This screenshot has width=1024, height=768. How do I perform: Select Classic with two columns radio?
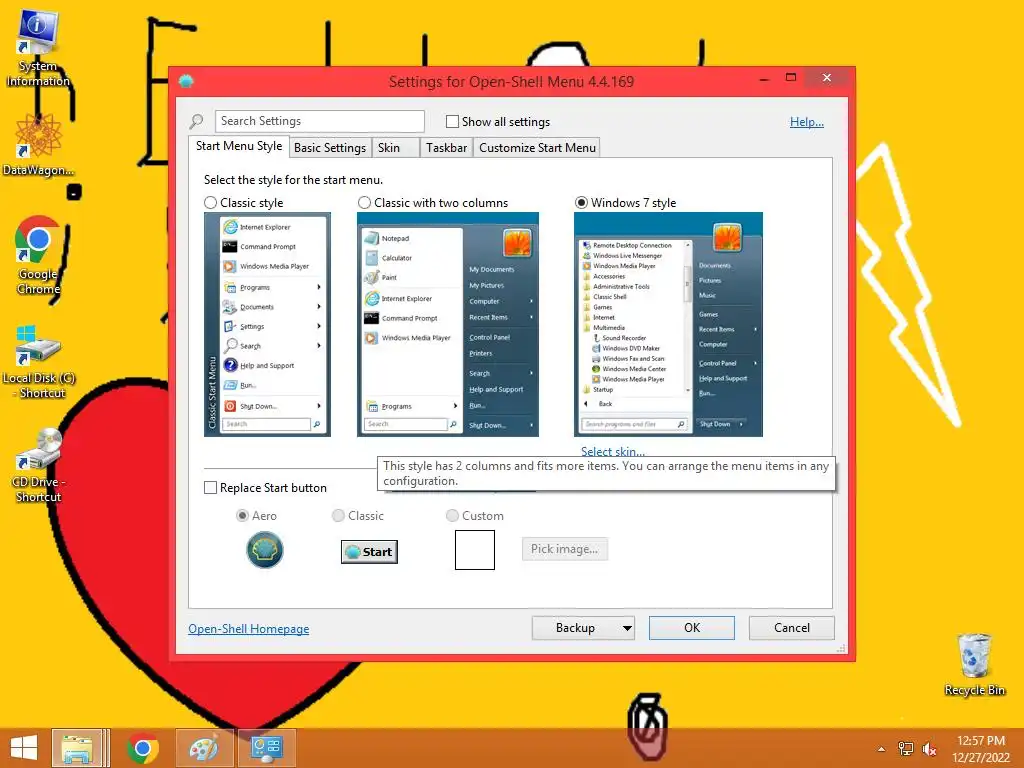(x=364, y=202)
